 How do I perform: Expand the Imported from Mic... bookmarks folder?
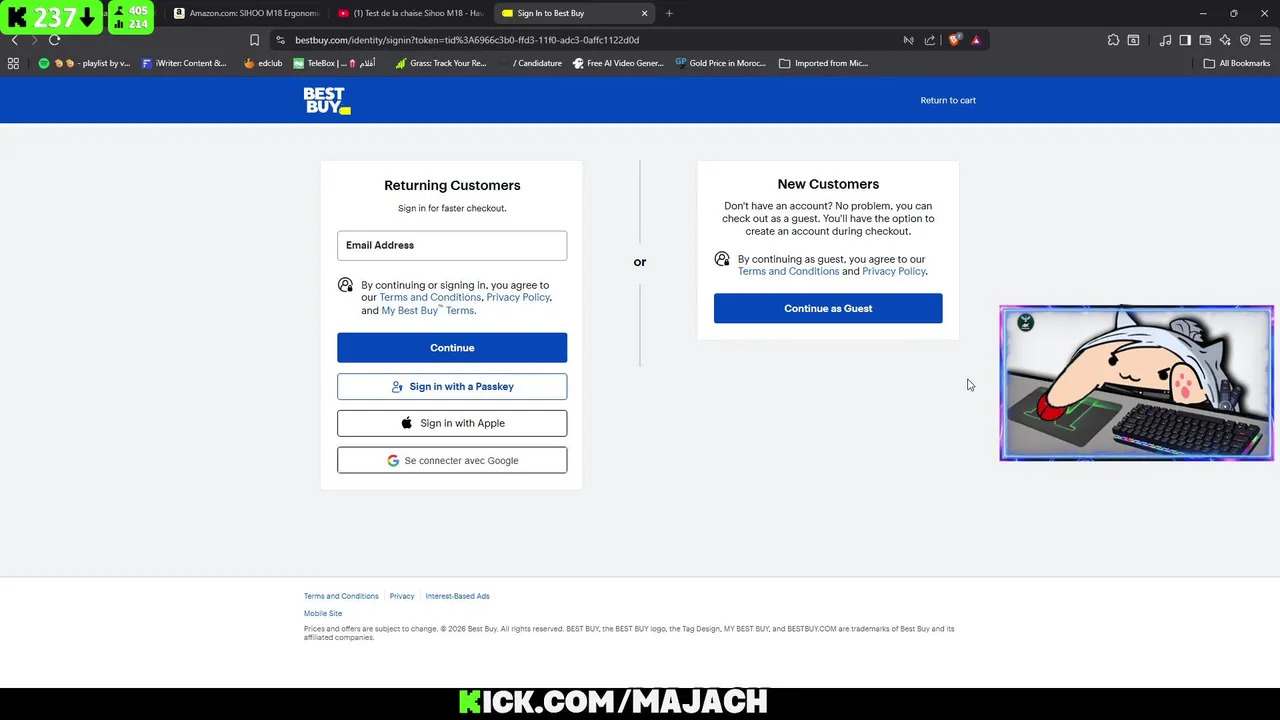point(823,63)
